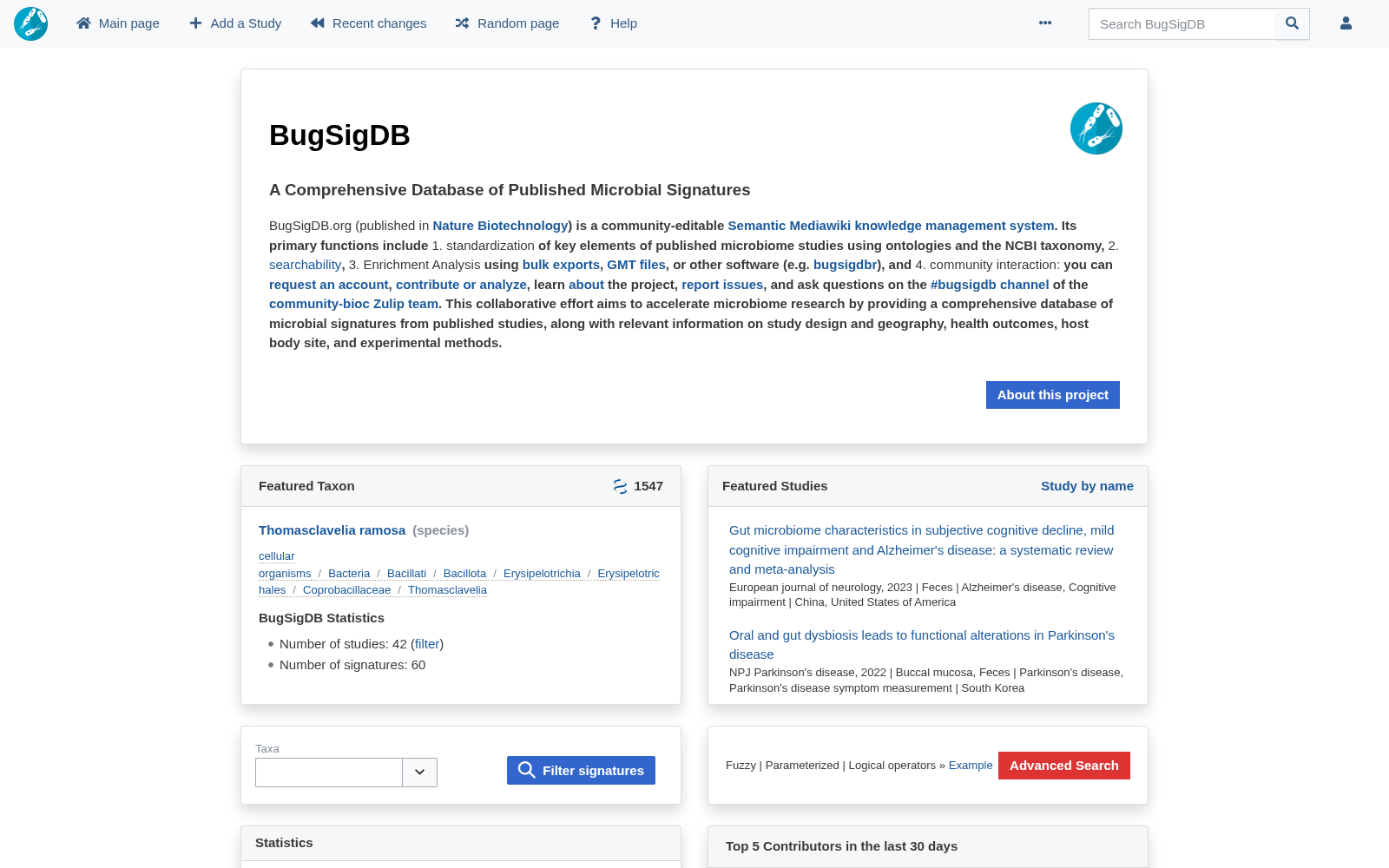Open the #bugsigdb channel link
This screenshot has height=868, width=1389.
[x=990, y=285]
